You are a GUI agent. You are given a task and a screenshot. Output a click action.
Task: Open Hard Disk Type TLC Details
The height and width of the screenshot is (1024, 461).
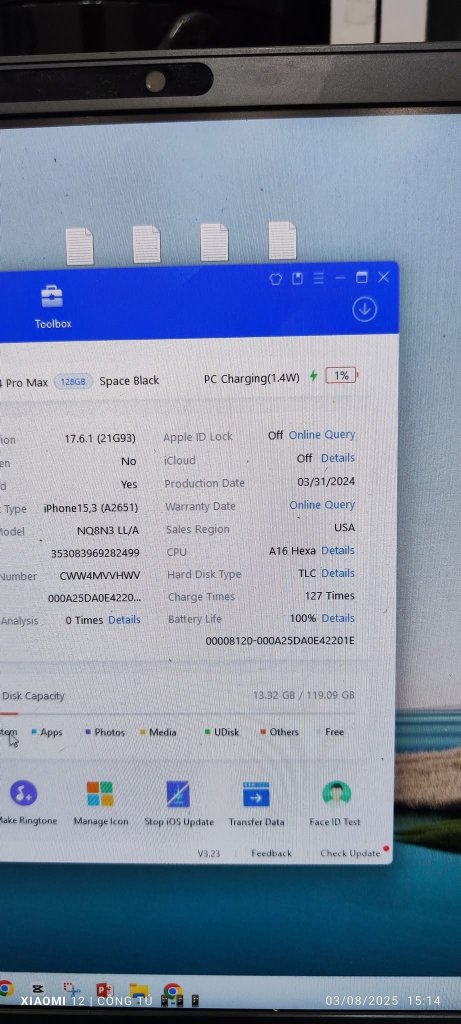click(338, 573)
